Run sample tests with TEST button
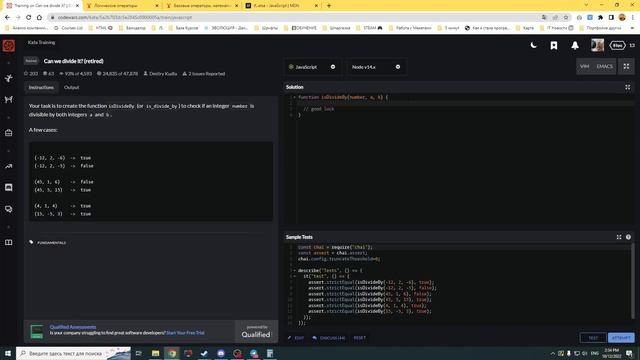This screenshot has height=360, width=640. coord(593,338)
